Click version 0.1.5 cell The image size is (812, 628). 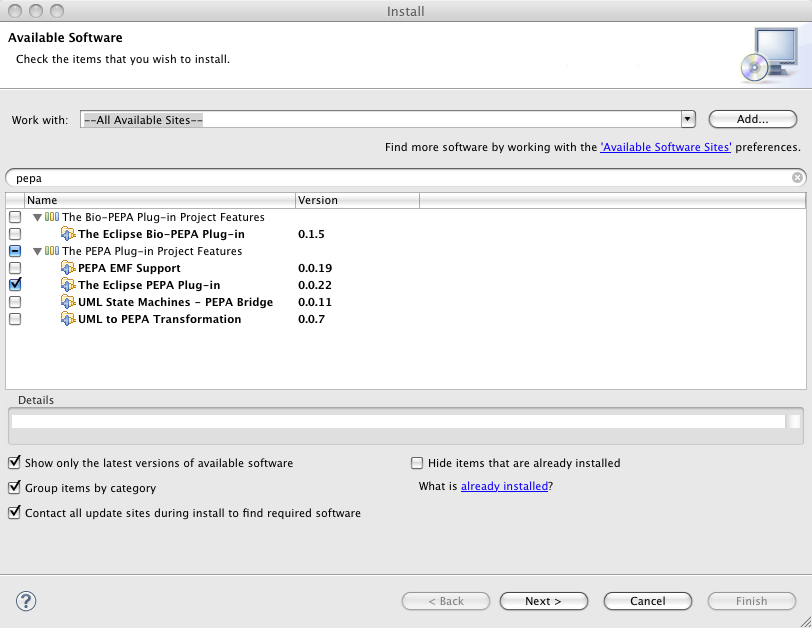[x=311, y=234]
